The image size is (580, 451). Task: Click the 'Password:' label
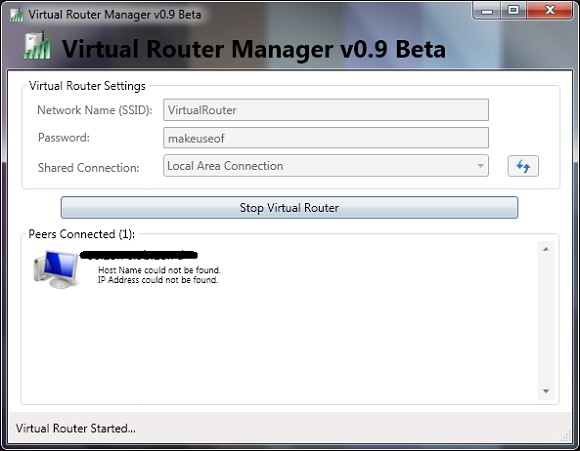coord(64,138)
